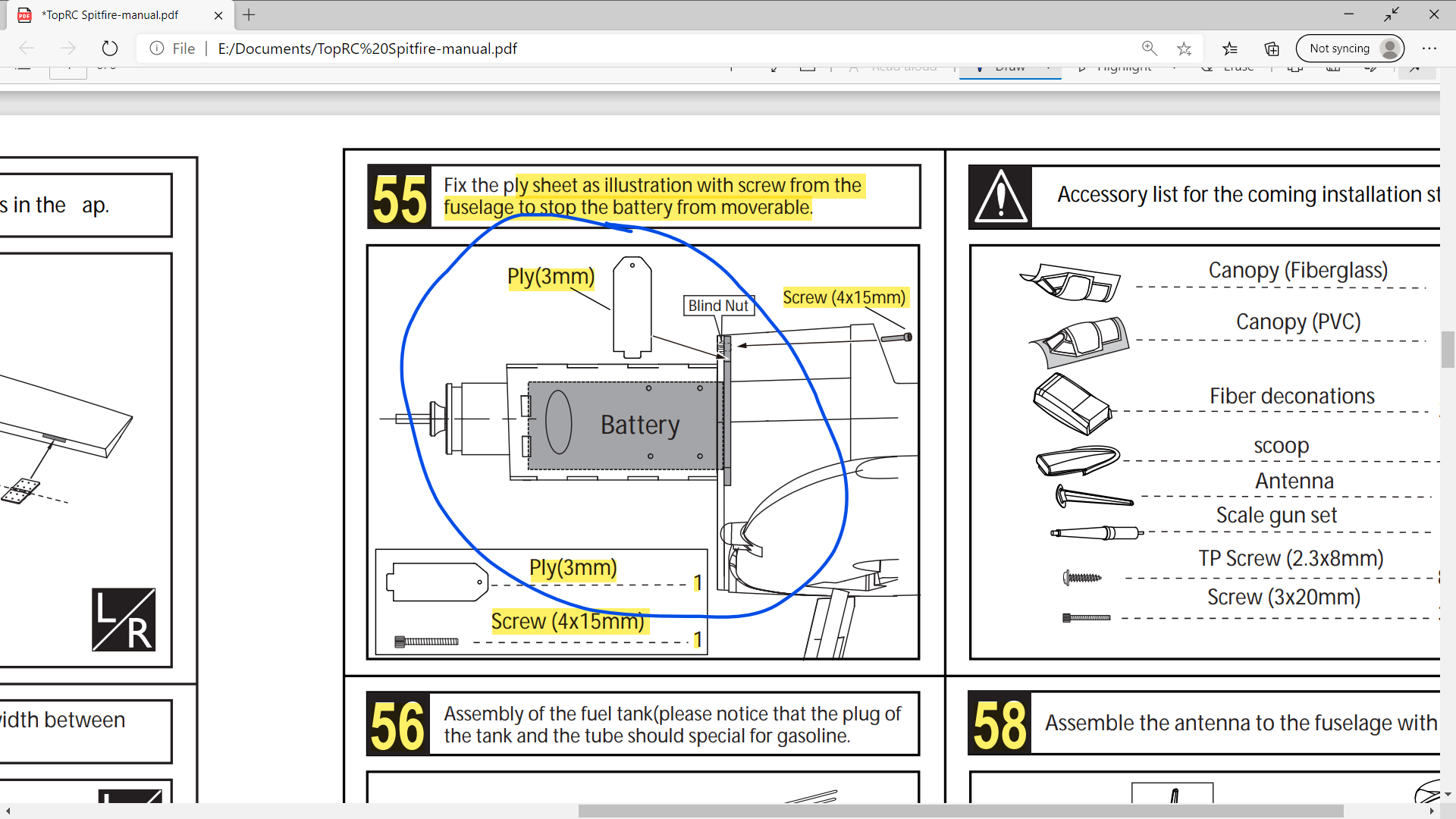The width and height of the screenshot is (1456, 819).
Task: Open the Collections icon
Action: click(1272, 49)
